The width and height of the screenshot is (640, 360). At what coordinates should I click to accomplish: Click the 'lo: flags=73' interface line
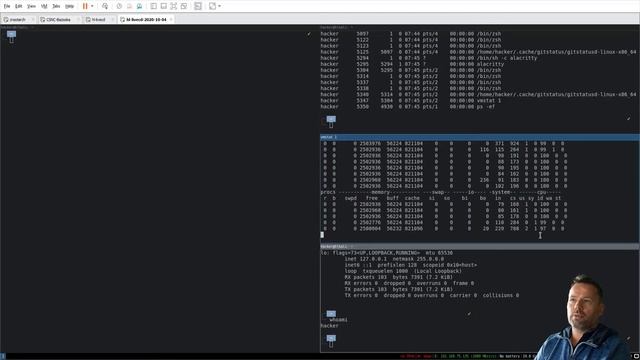coord(387,253)
